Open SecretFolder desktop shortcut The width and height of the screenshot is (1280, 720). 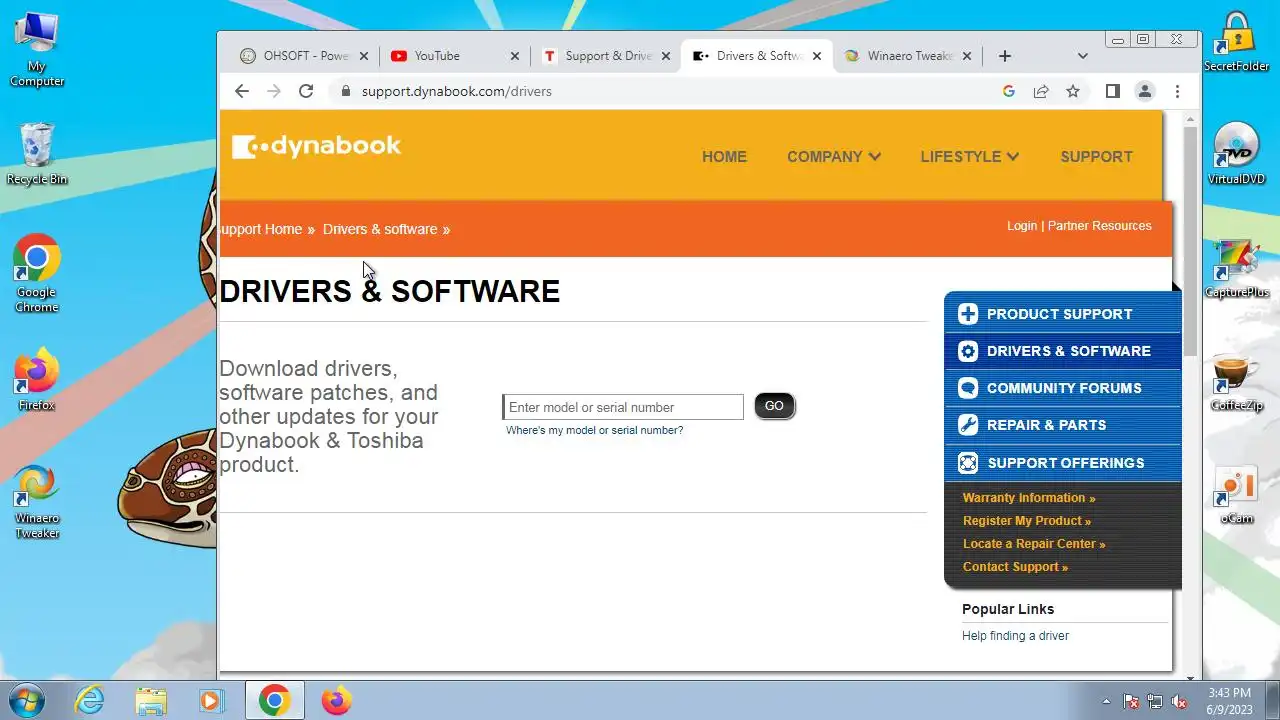pyautogui.click(x=1236, y=42)
